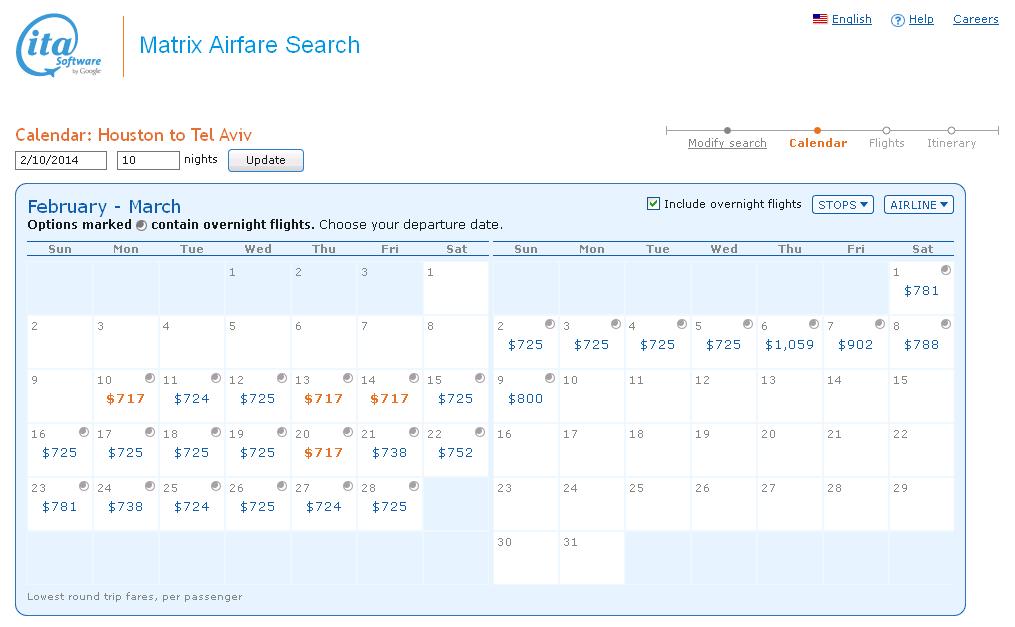This screenshot has width=1015, height=627.
Task: Select $724 fare on February 27
Action: click(324, 507)
